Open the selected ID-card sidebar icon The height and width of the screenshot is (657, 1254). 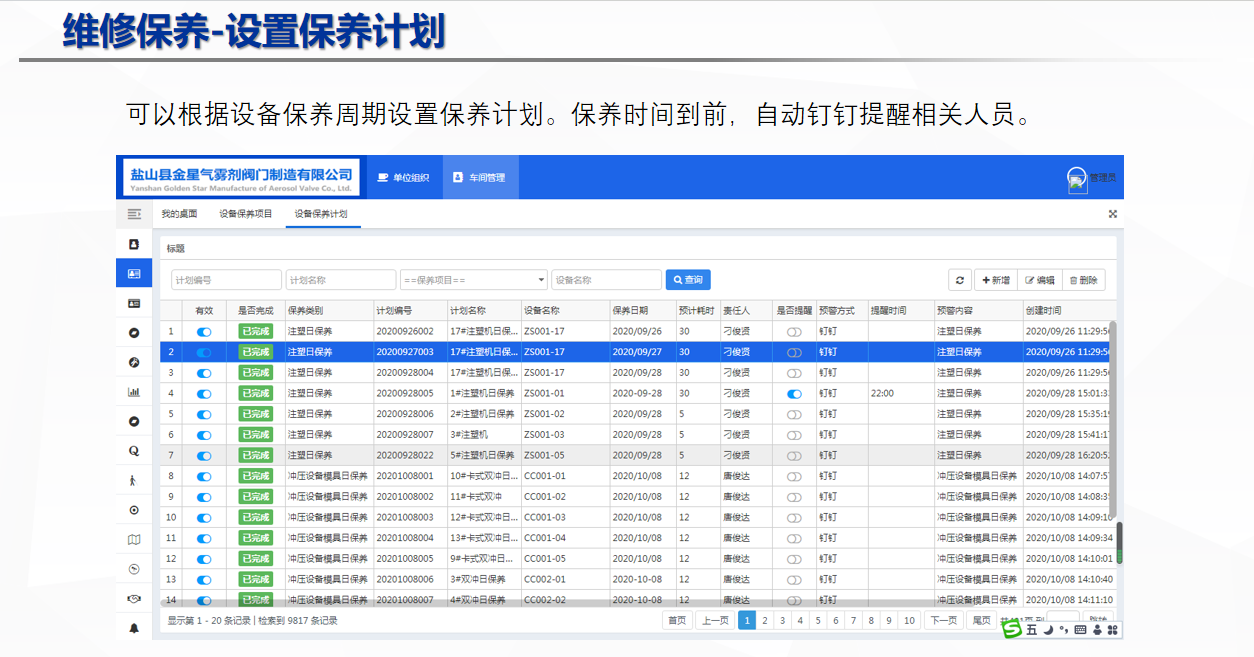(x=134, y=273)
